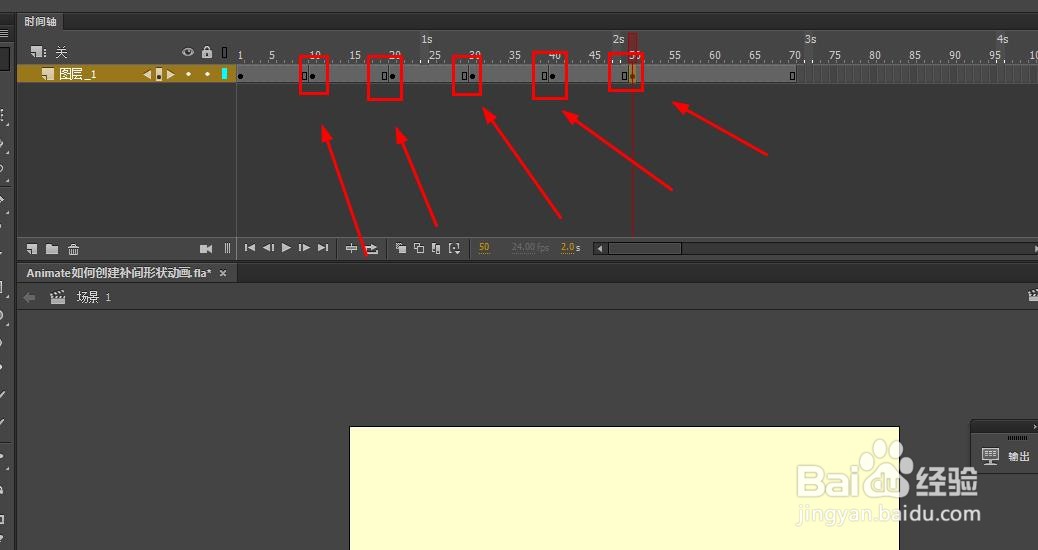Move playhead to frame 65 on ruler
The image size is (1038, 550).
pos(755,56)
